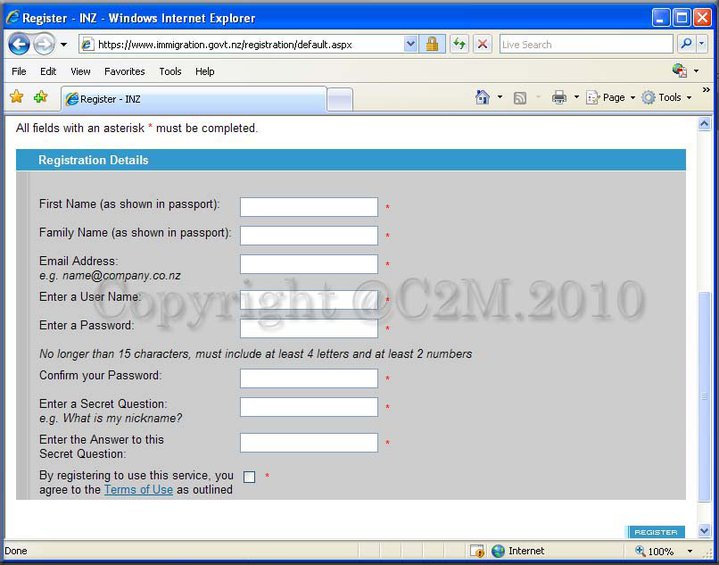Select the Register - INZ tab
Image resolution: width=719 pixels, height=565 pixels.
point(190,99)
